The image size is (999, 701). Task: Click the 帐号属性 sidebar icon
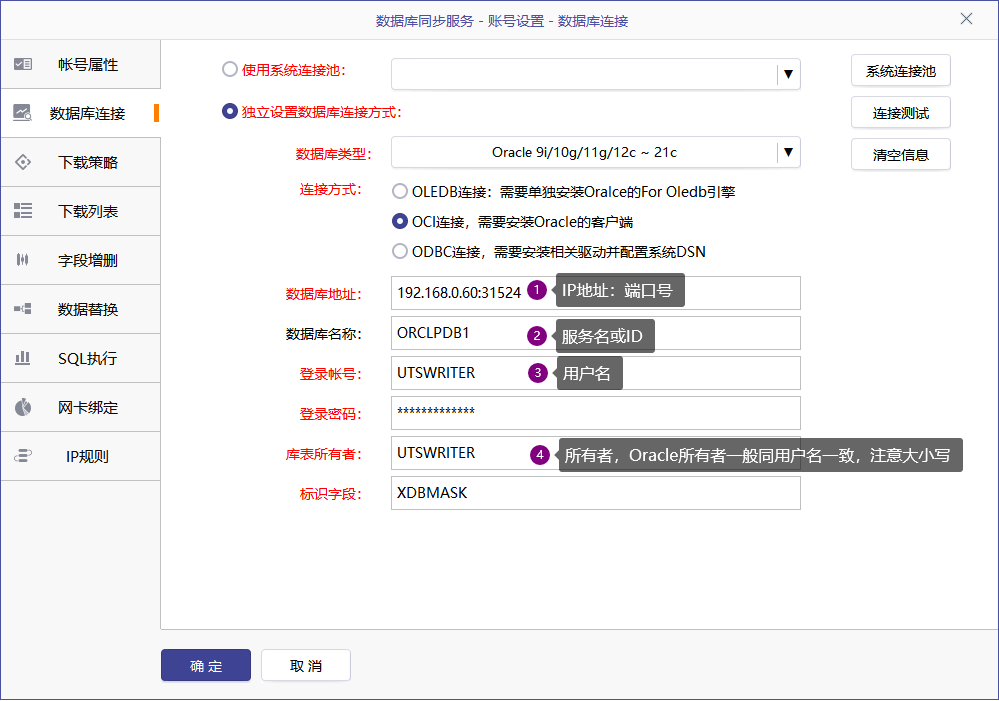tap(23, 64)
